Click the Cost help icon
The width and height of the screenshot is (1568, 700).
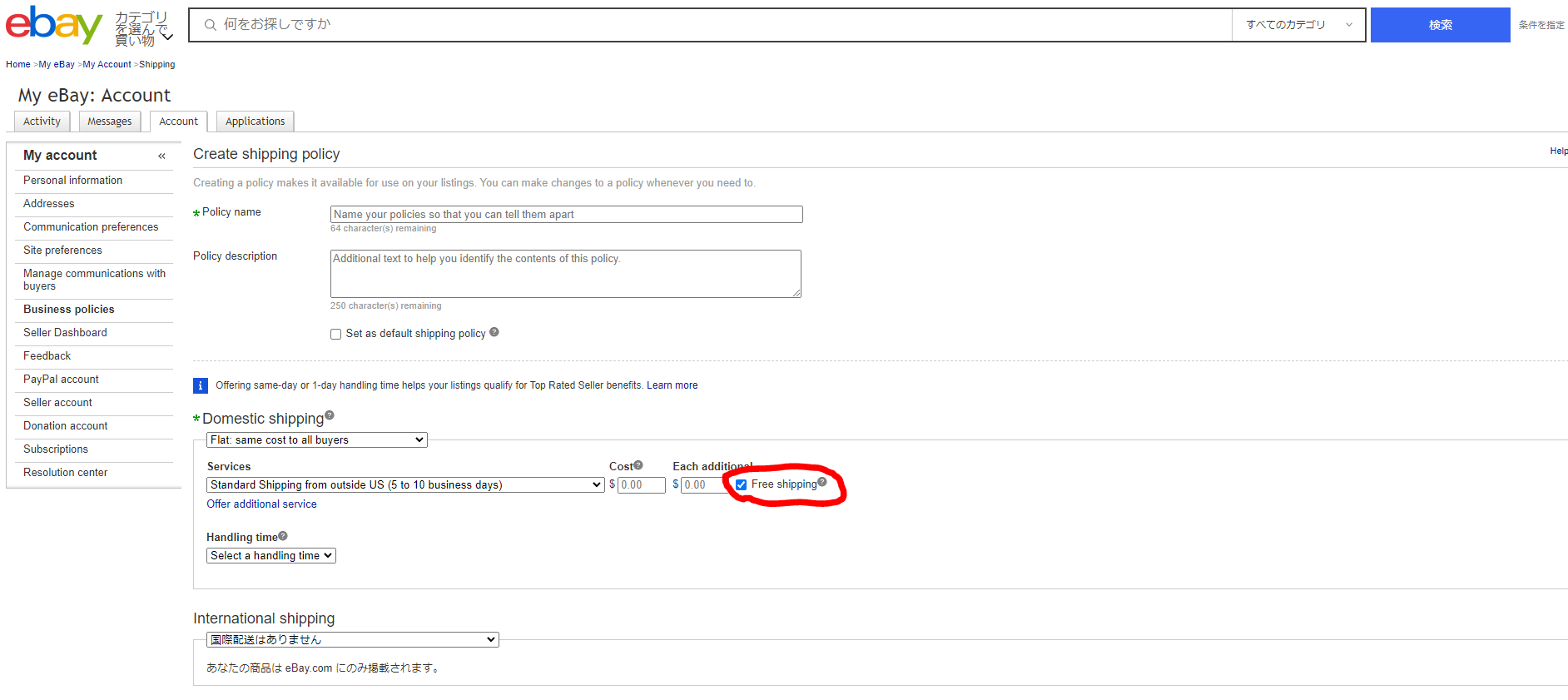point(638,465)
